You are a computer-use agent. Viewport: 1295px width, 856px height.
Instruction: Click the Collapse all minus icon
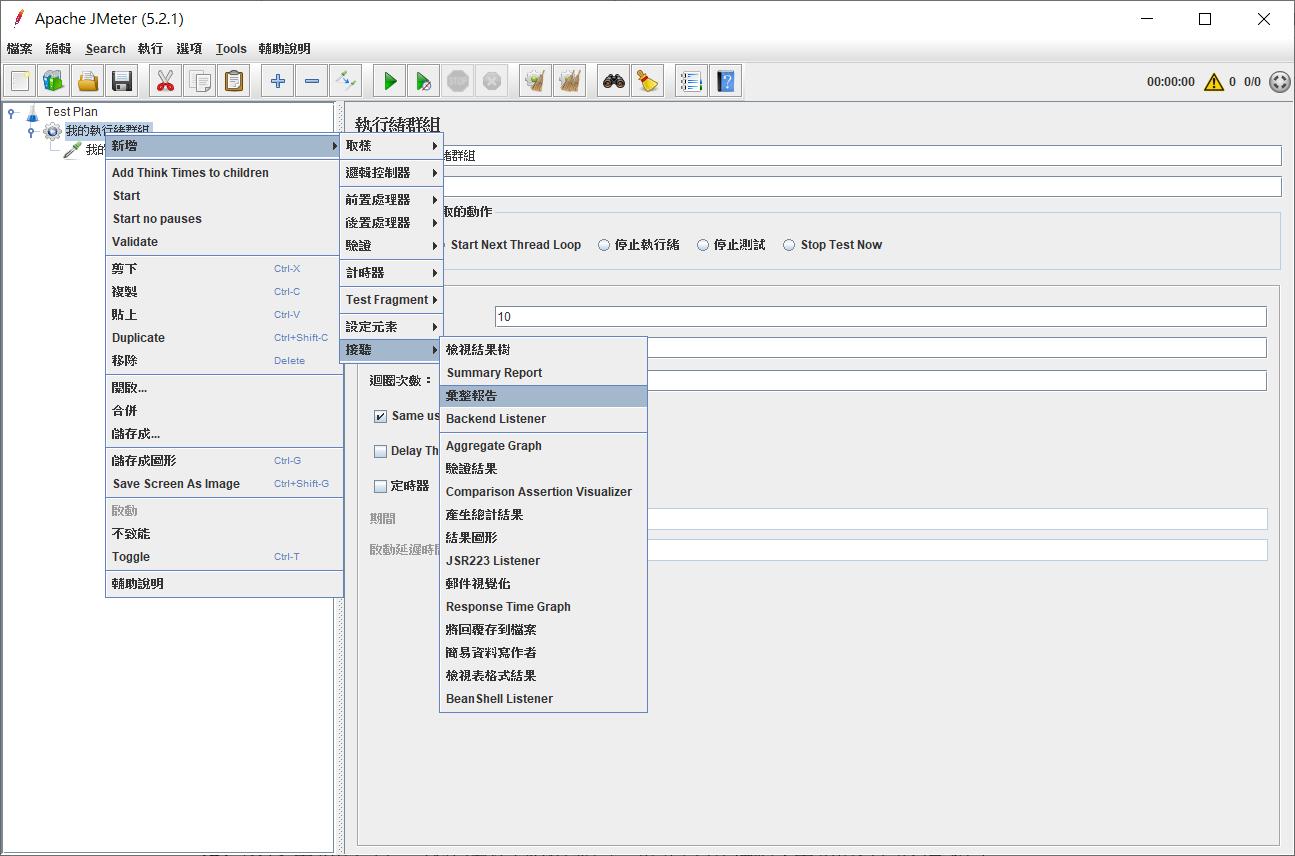tap(312, 81)
